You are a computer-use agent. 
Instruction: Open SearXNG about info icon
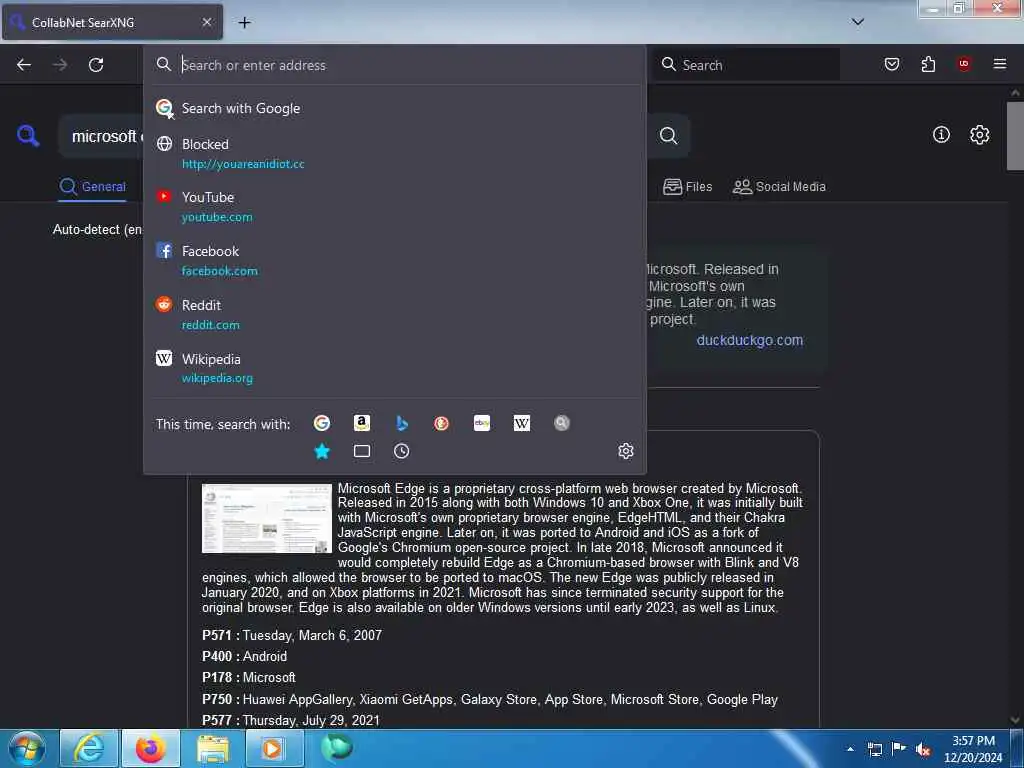click(941, 135)
